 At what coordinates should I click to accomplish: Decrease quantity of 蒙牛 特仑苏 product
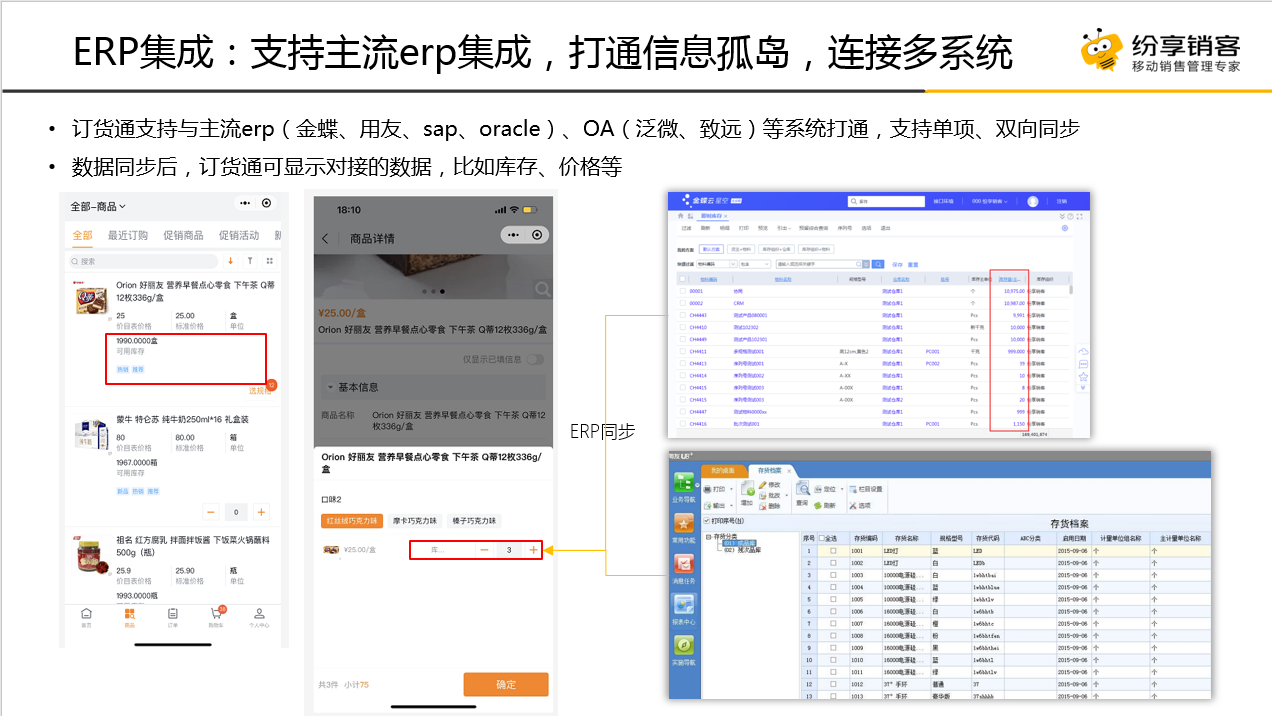(211, 512)
